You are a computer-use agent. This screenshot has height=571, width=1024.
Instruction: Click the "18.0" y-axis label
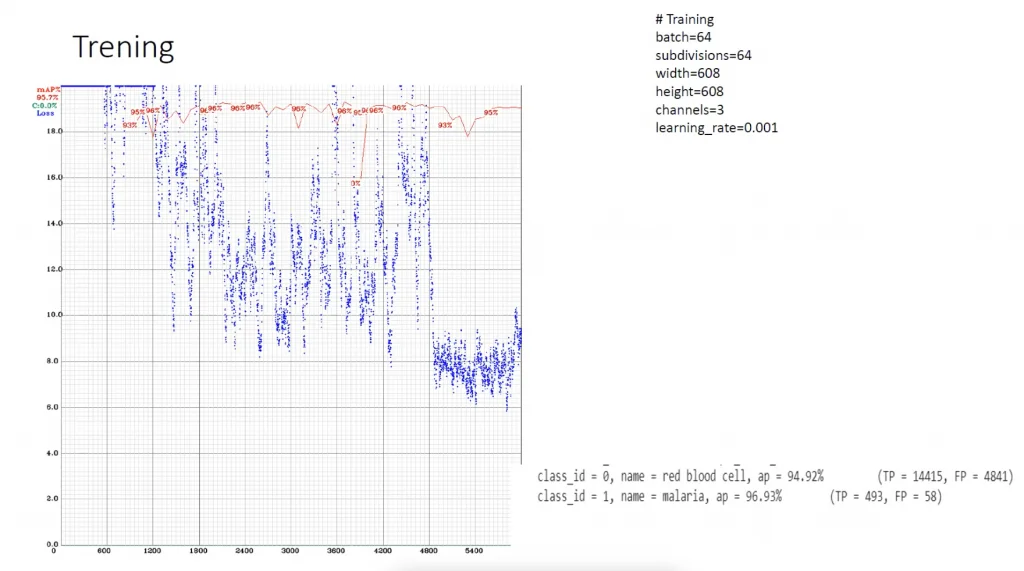[x=54, y=131]
